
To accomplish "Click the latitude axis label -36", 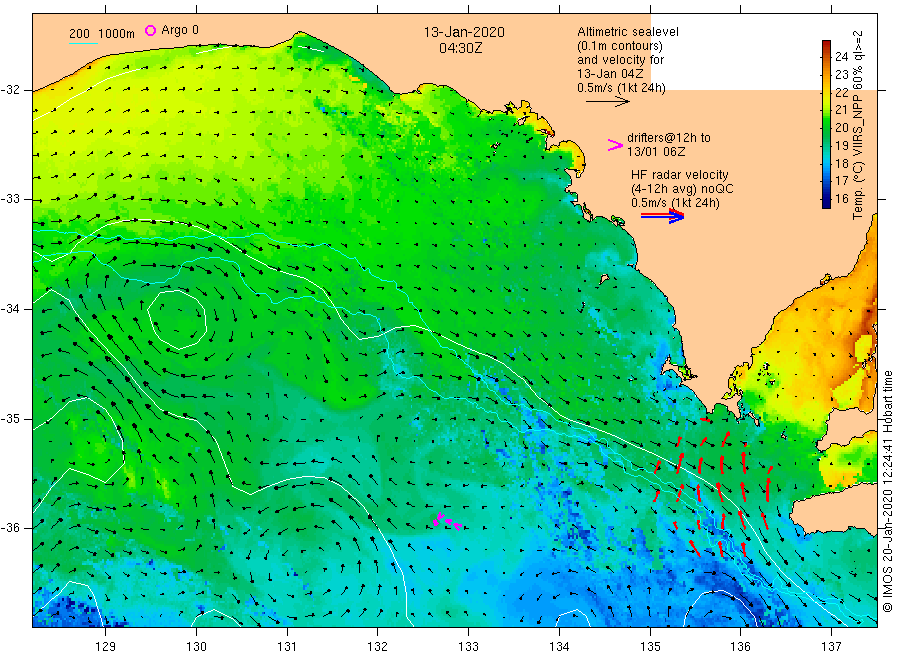I will point(10,527).
